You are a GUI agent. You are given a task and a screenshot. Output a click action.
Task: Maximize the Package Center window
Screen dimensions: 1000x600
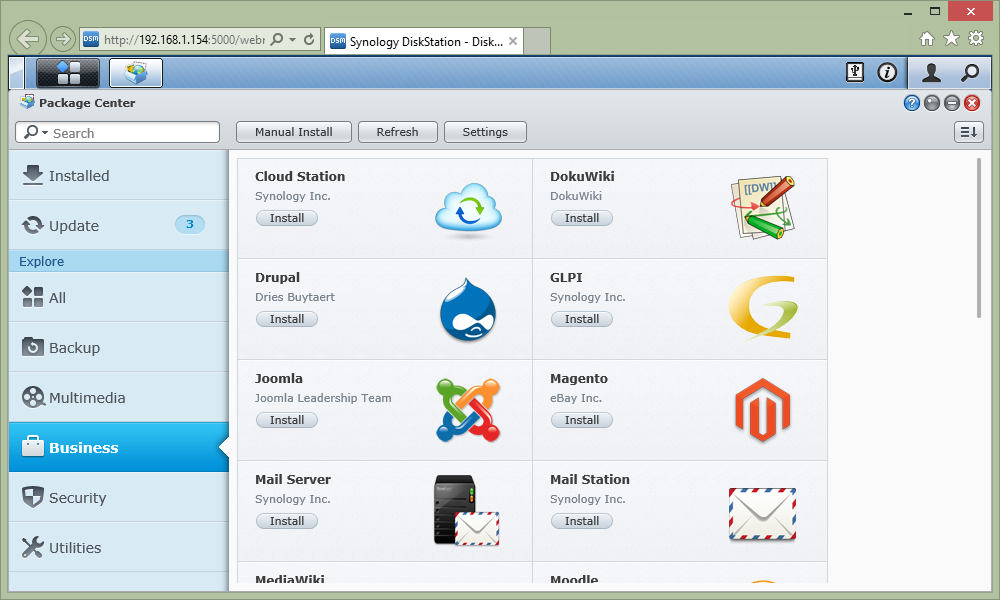[x=932, y=103]
